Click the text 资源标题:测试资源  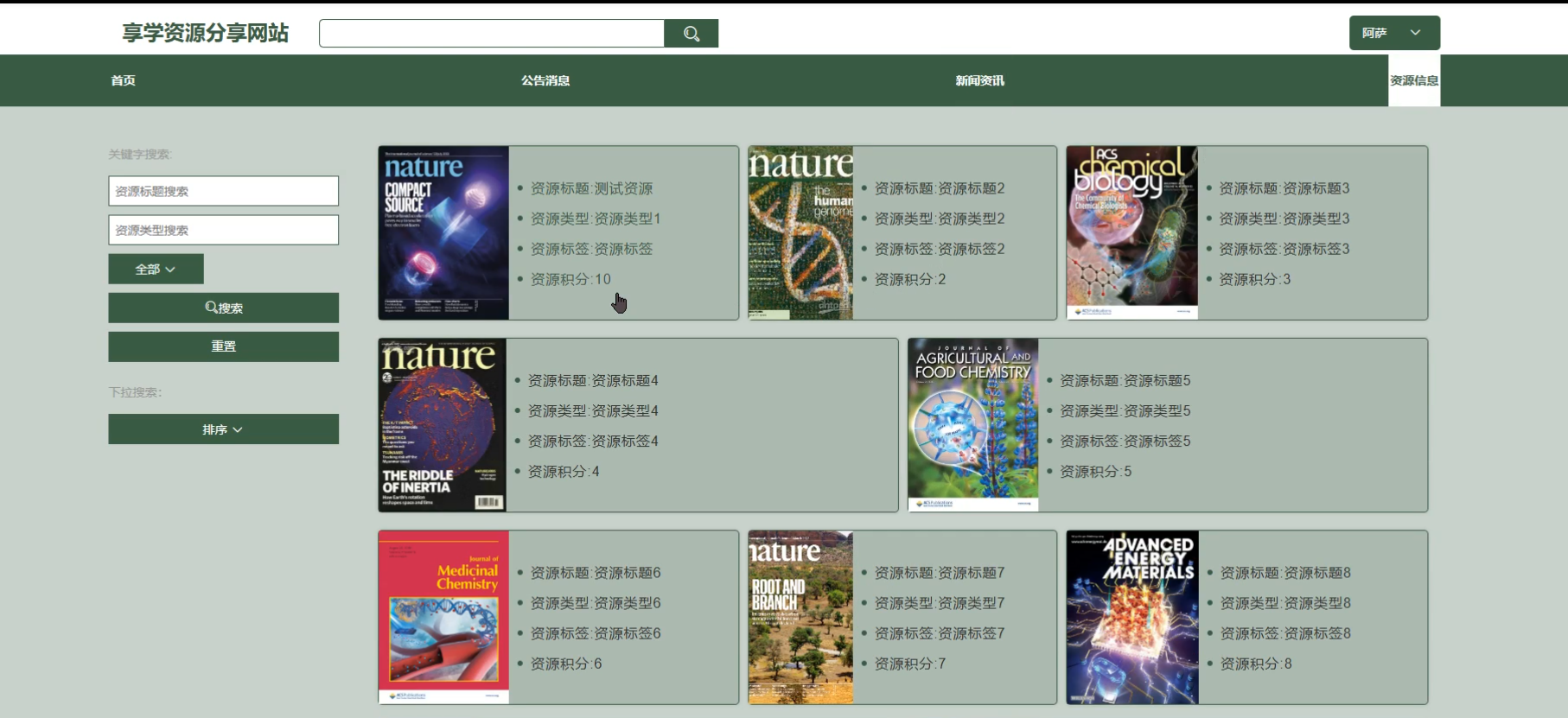592,188
